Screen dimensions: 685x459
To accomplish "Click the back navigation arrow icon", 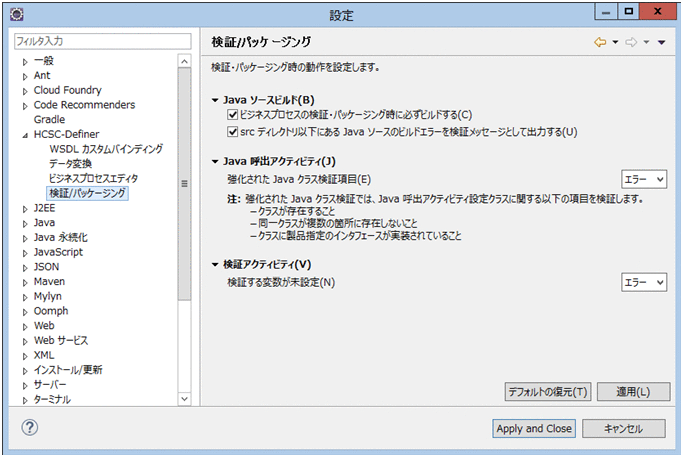I will click(x=600, y=42).
